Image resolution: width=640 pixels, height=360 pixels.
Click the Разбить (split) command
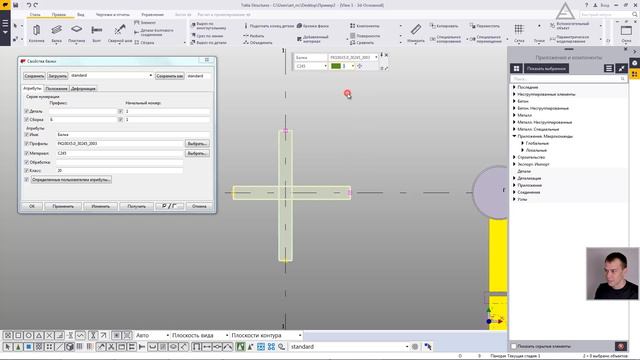[x=254, y=36]
